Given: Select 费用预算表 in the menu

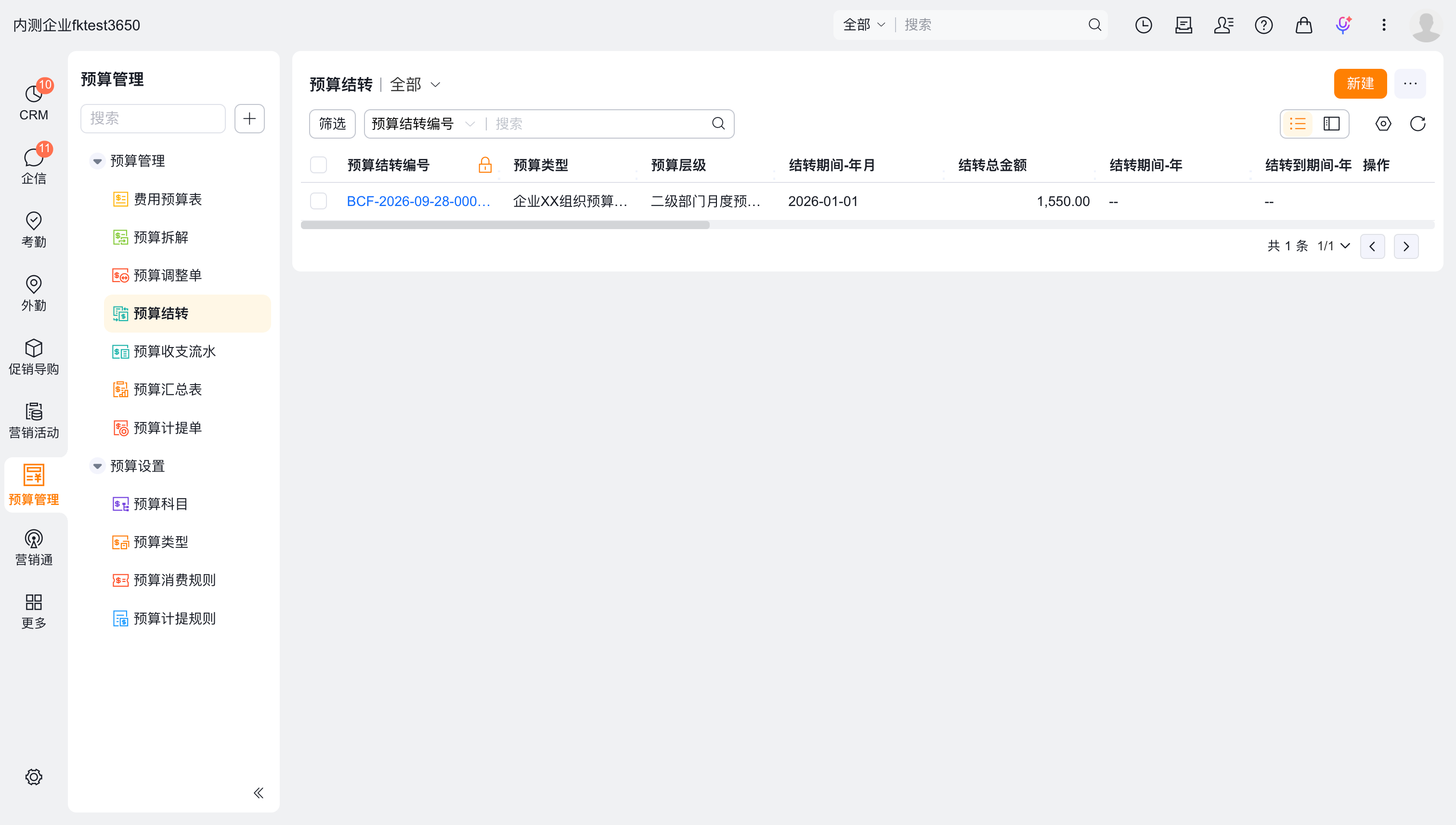Looking at the screenshot, I should point(187,199).
